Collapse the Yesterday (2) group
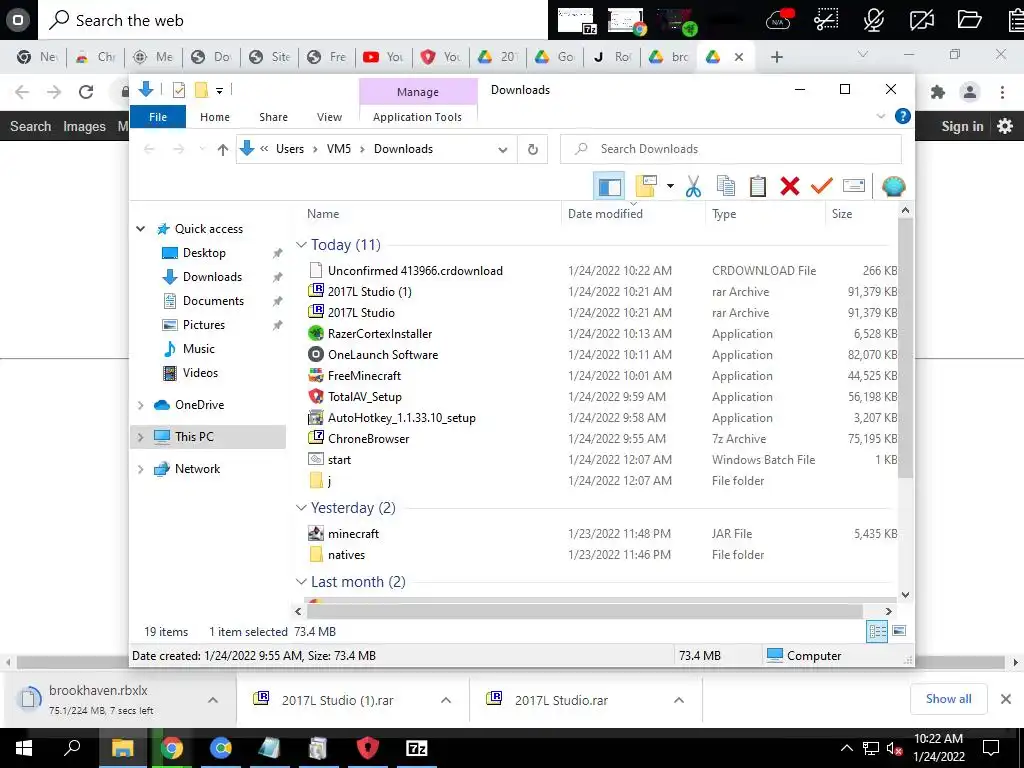This screenshot has height=768, width=1024. 301,508
